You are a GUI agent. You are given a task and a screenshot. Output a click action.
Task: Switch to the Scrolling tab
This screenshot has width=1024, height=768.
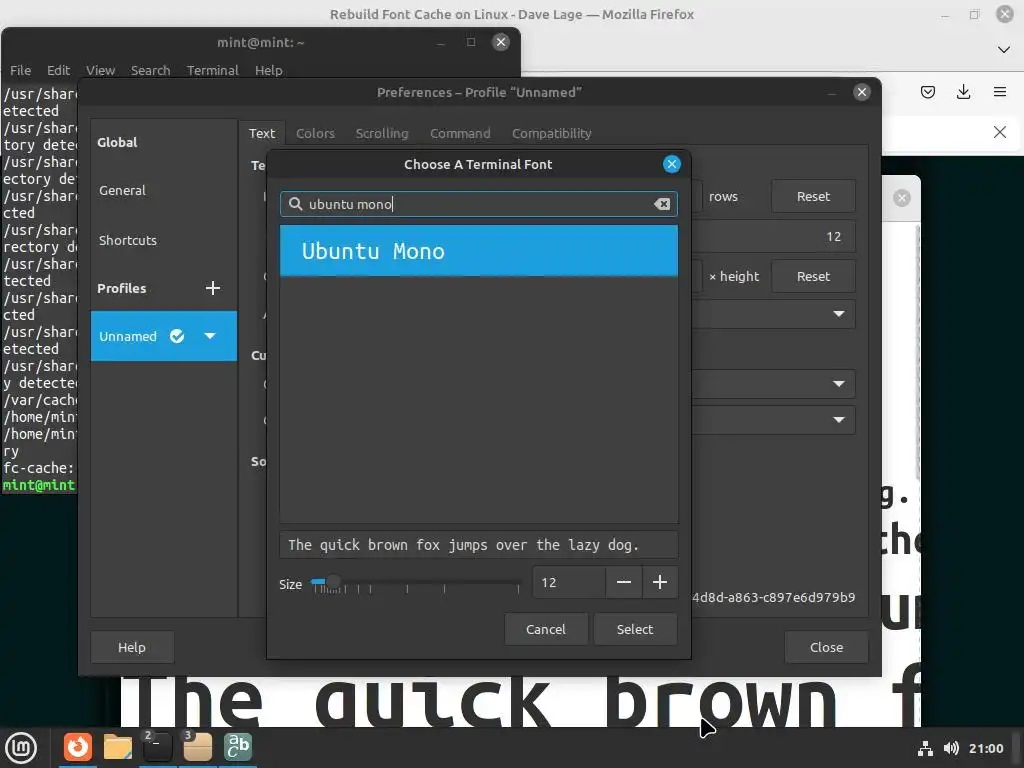click(x=382, y=133)
